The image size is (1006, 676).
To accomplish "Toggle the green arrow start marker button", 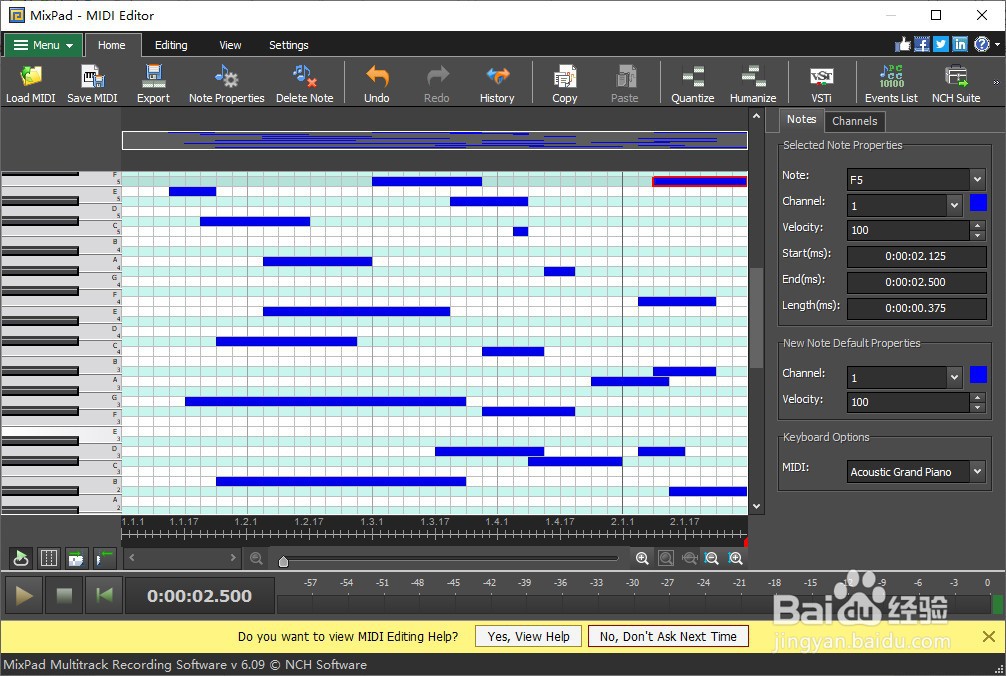I will click(104, 558).
